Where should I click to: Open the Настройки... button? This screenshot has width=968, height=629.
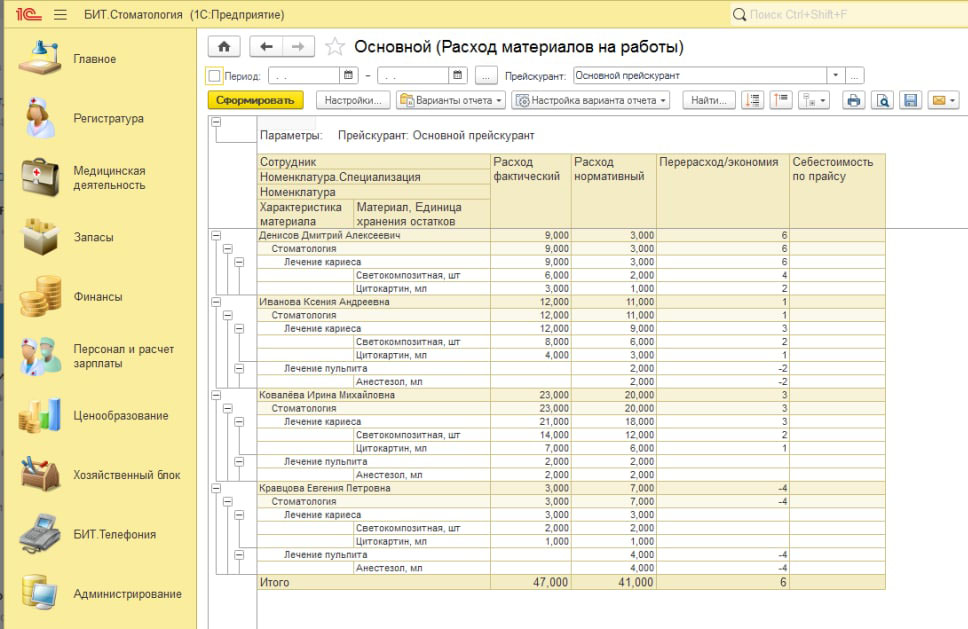pyautogui.click(x=353, y=100)
